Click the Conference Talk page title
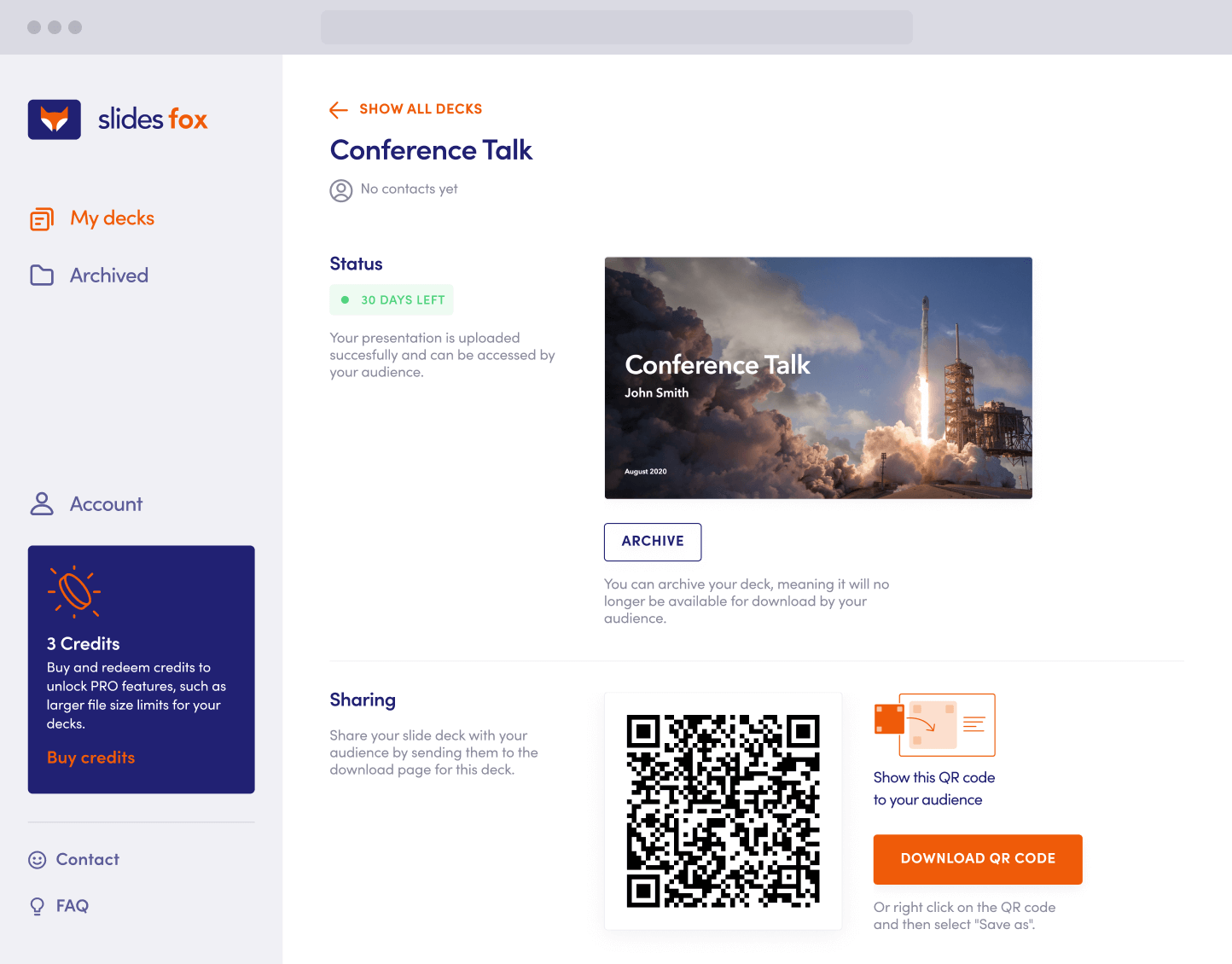The image size is (1232, 964). click(431, 150)
